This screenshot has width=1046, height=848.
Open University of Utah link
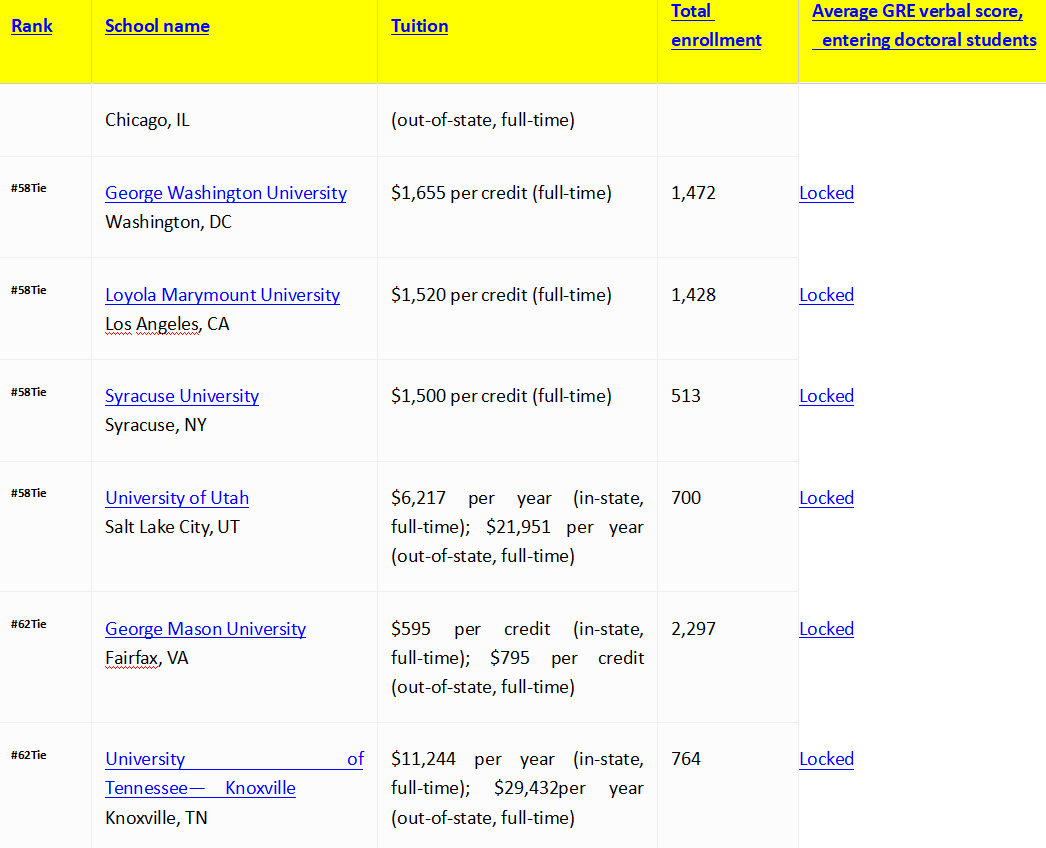(x=177, y=498)
